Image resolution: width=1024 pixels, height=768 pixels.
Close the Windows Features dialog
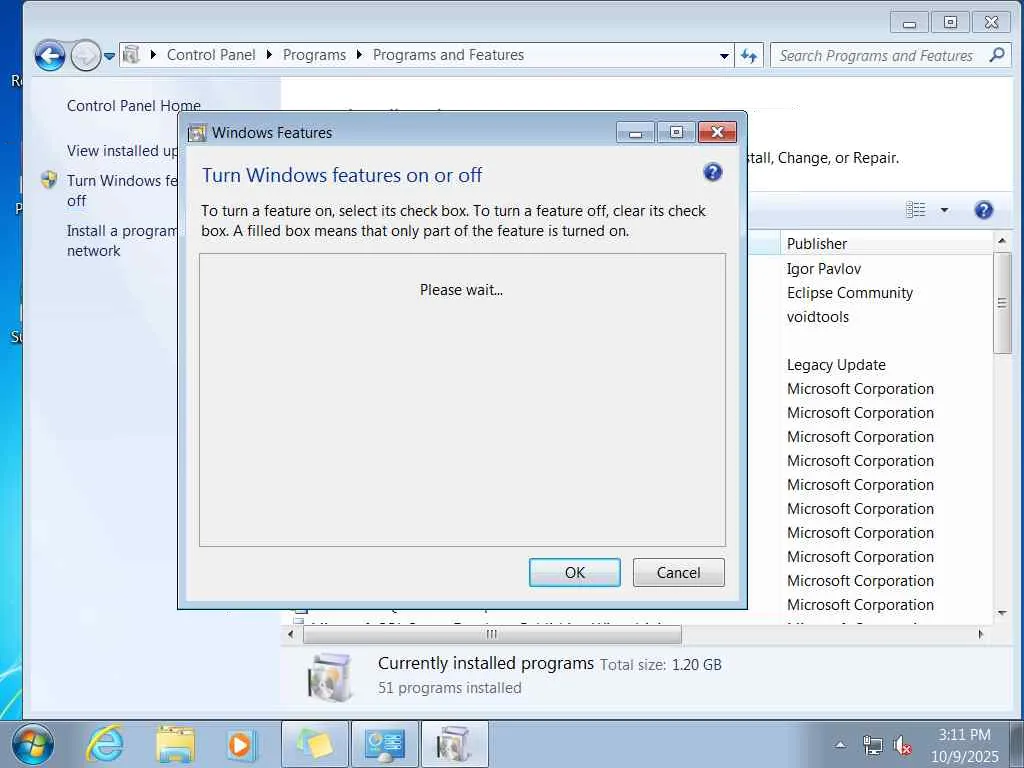717,133
